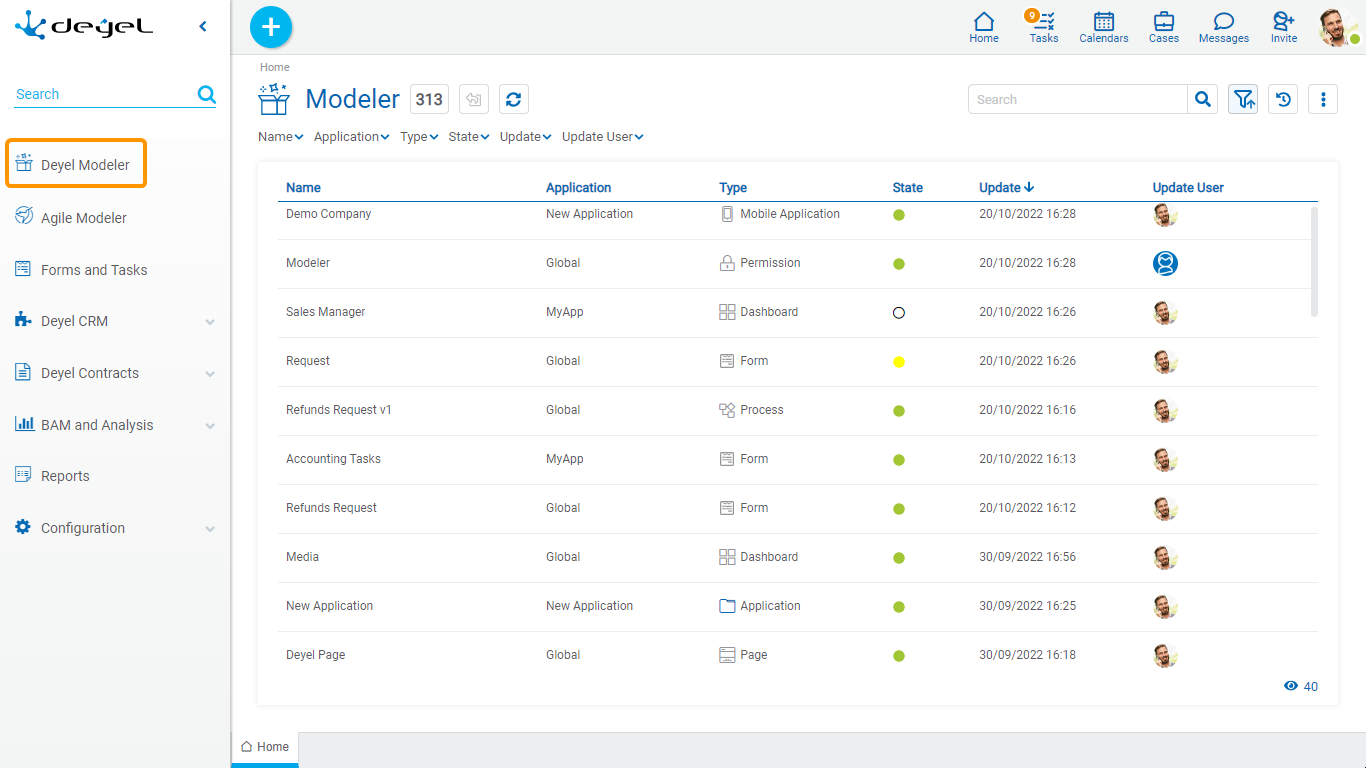Open the Update User filter dropdown
Screen dimensions: 1366x768
click(602, 137)
